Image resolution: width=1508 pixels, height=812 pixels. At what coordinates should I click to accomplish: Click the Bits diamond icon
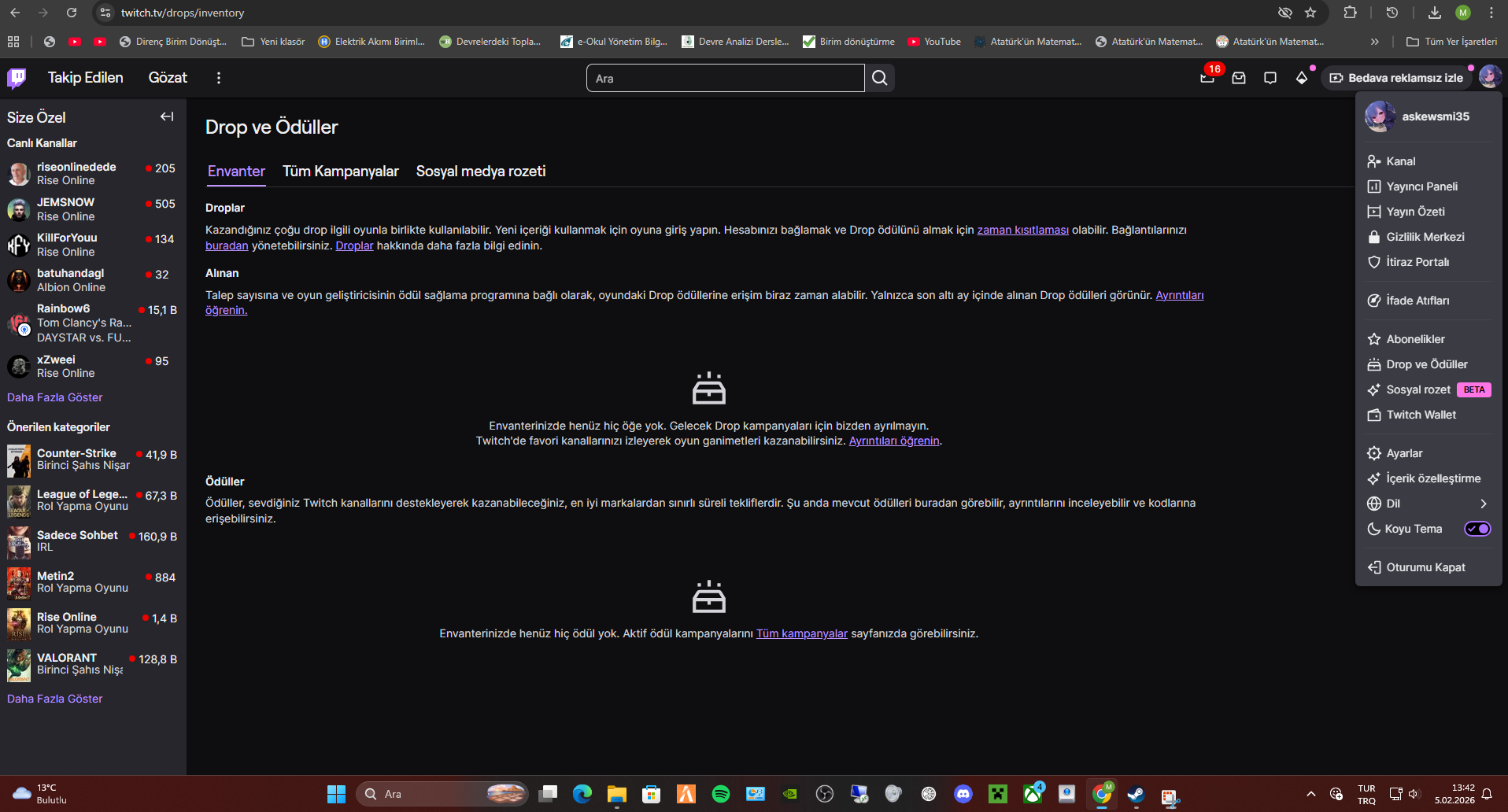(x=1302, y=78)
